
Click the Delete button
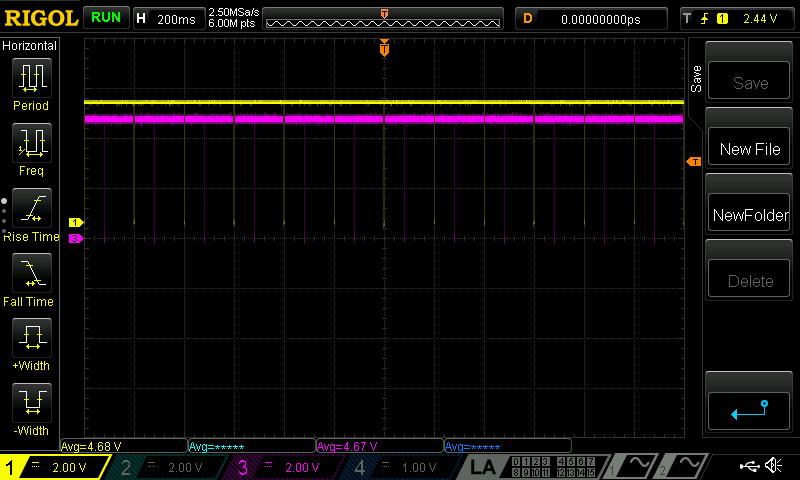tap(749, 279)
